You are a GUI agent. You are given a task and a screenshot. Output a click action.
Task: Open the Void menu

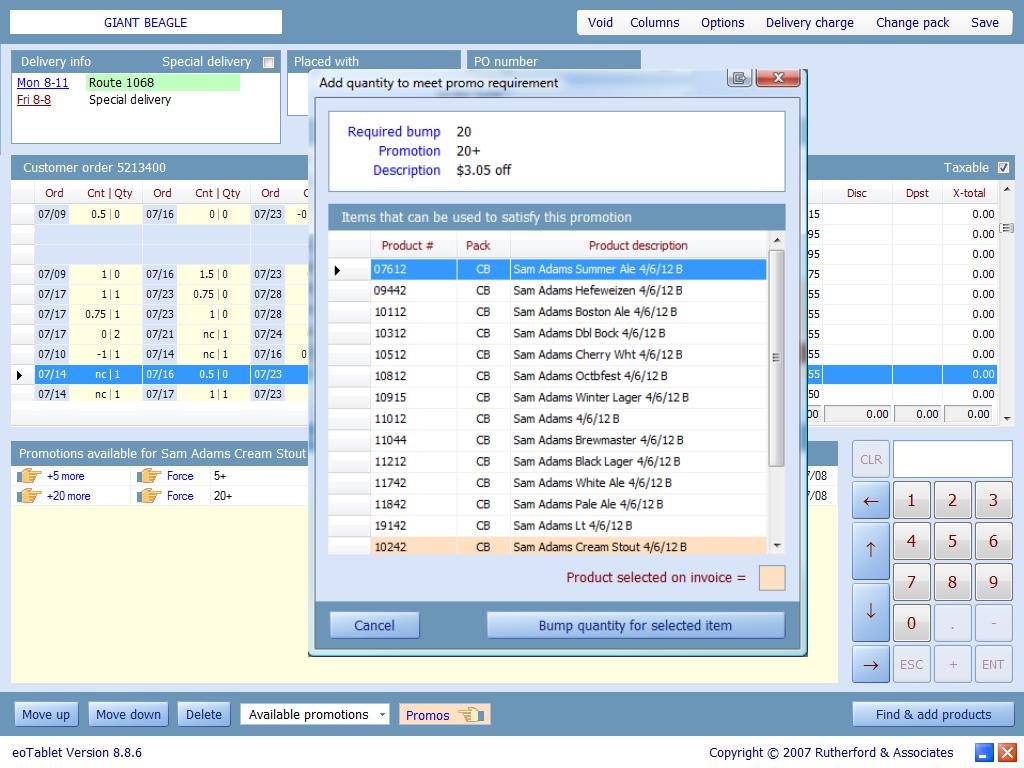600,23
